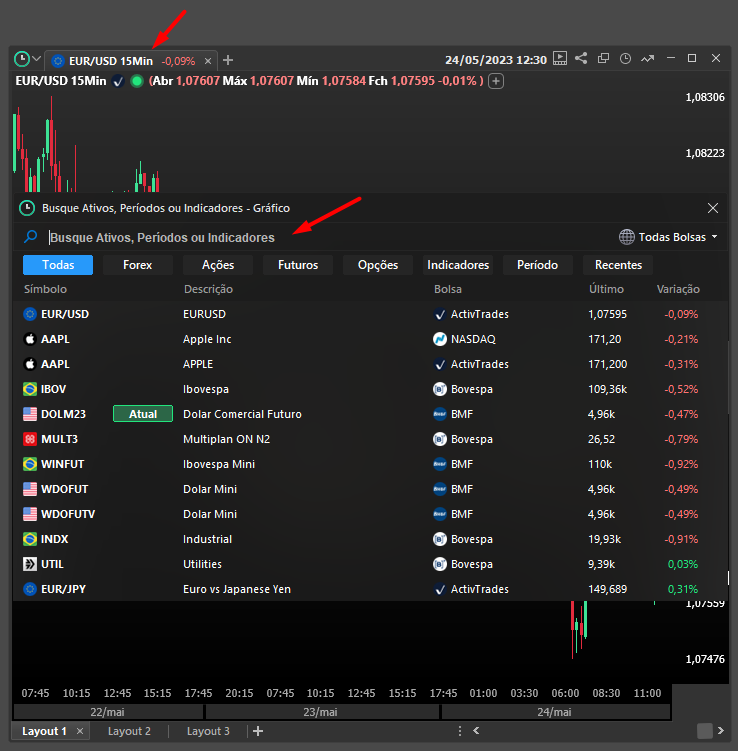Image resolution: width=738 pixels, height=751 pixels.
Task: Click the share icon in the chart toolbar
Action: pos(581,59)
